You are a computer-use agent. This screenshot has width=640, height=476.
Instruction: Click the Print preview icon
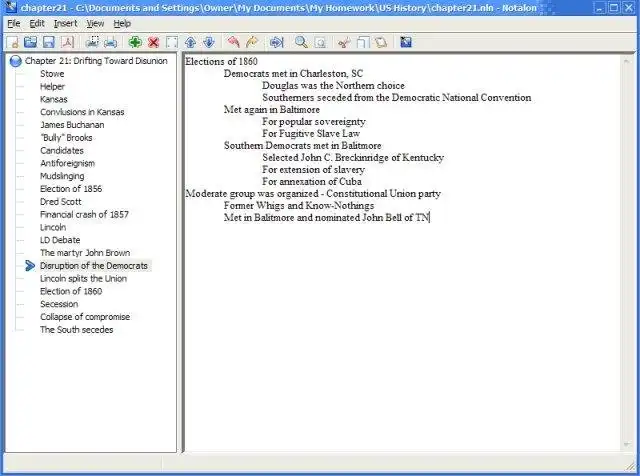(93, 42)
